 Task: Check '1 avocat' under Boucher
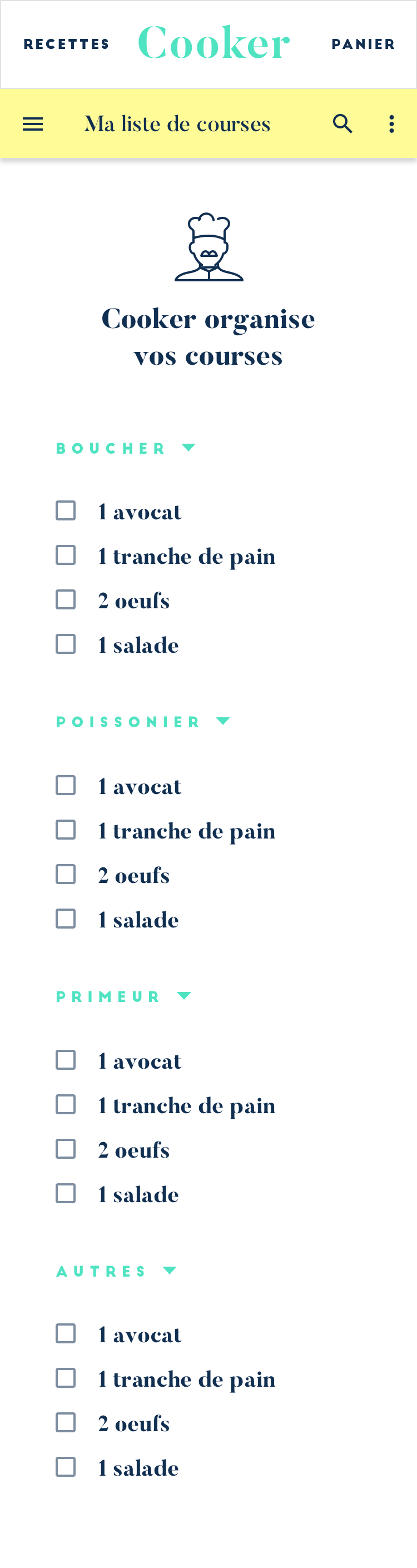pos(66,510)
